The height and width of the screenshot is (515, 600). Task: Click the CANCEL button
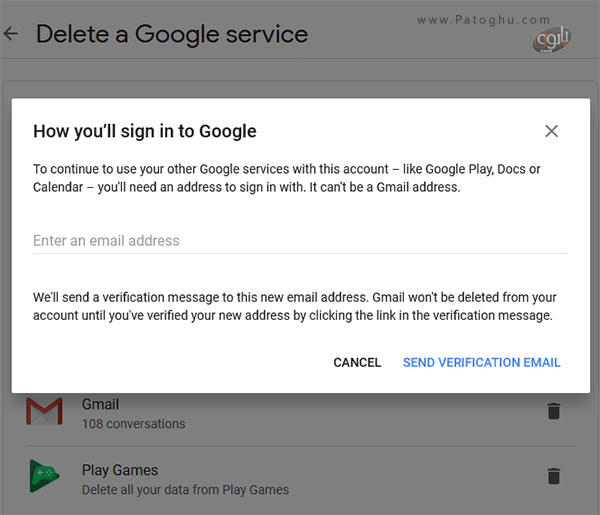click(357, 362)
